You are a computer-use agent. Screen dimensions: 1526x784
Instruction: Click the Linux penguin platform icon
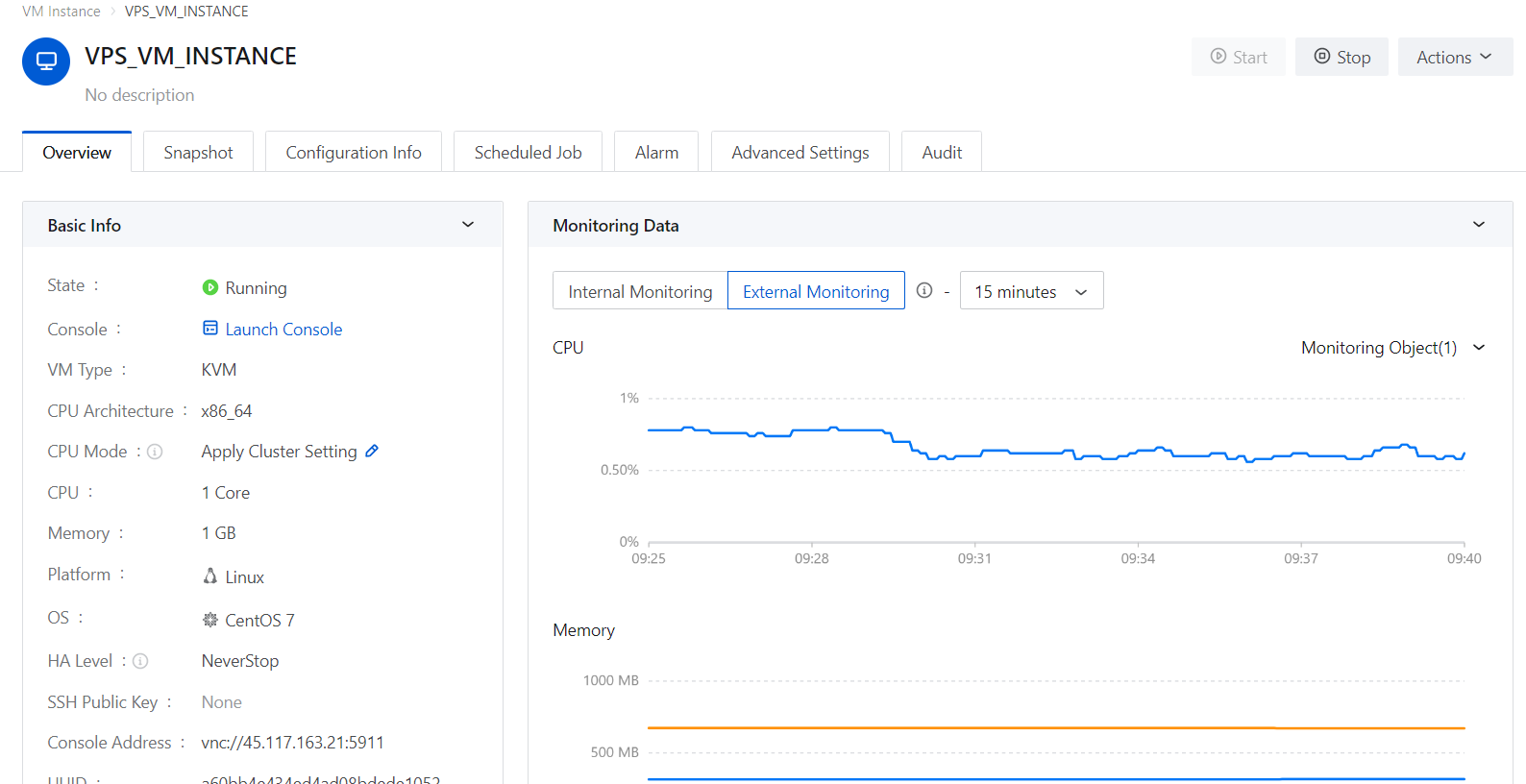210,576
